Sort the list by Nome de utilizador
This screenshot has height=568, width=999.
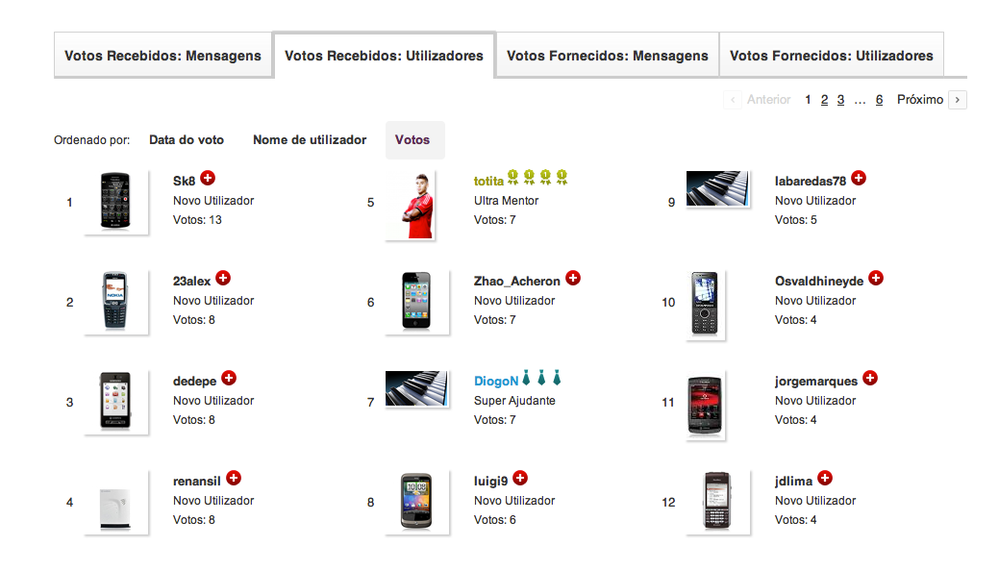click(310, 140)
